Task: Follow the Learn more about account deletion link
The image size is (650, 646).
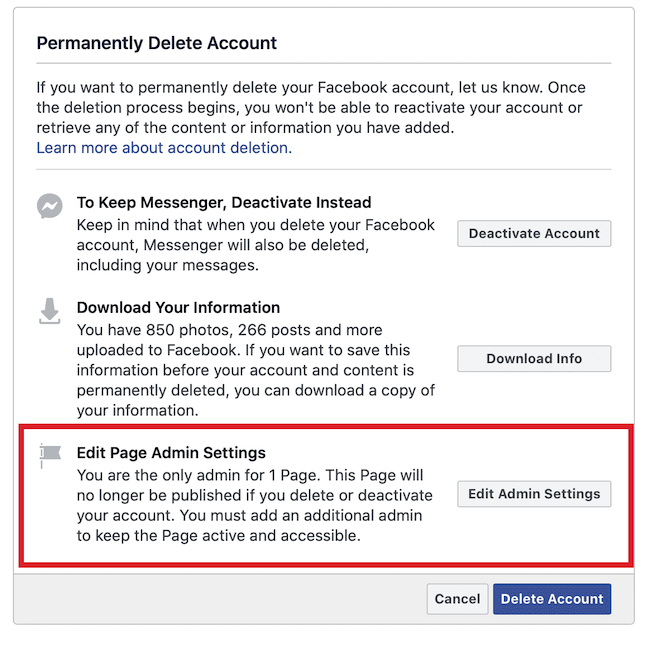Action: [x=164, y=148]
